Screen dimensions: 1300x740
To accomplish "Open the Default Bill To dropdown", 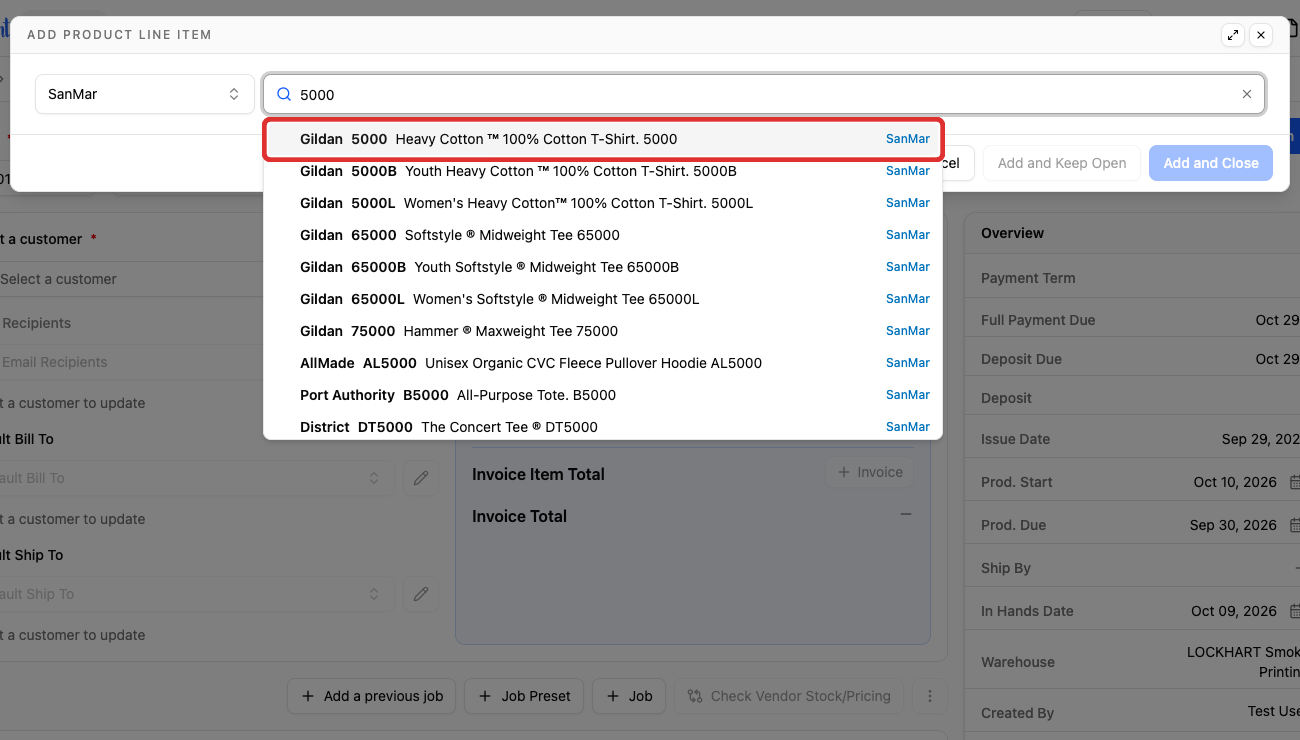I will click(x=191, y=478).
